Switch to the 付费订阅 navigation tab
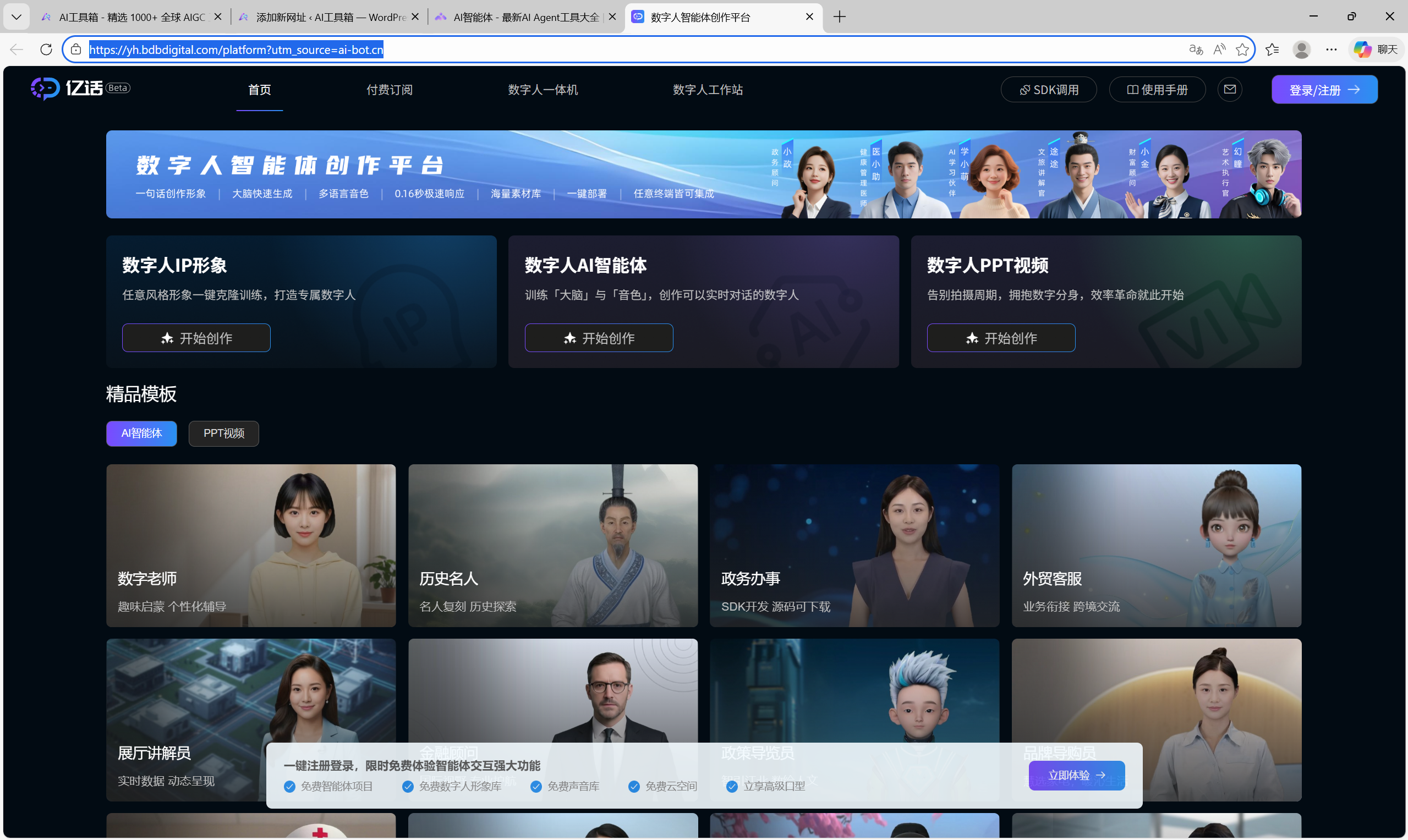Viewport: 1408px width, 840px height. tap(390, 90)
